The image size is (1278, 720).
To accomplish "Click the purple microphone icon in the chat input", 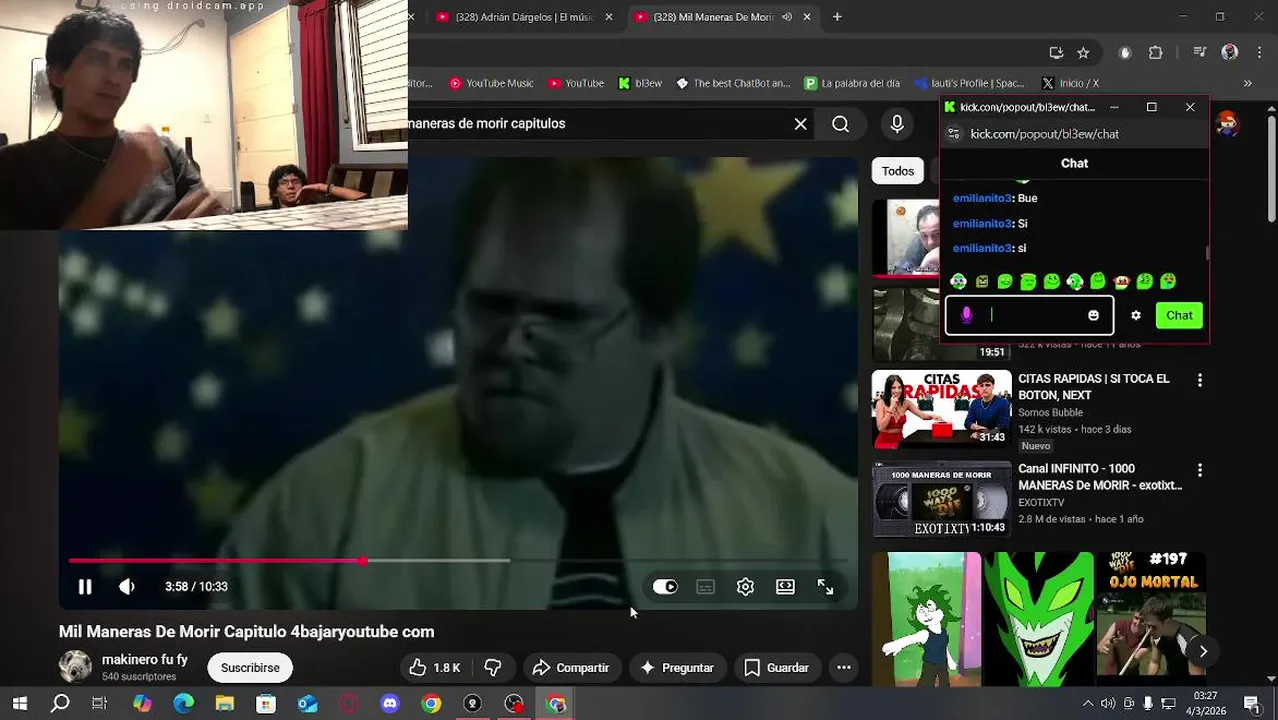I will [x=966, y=316].
